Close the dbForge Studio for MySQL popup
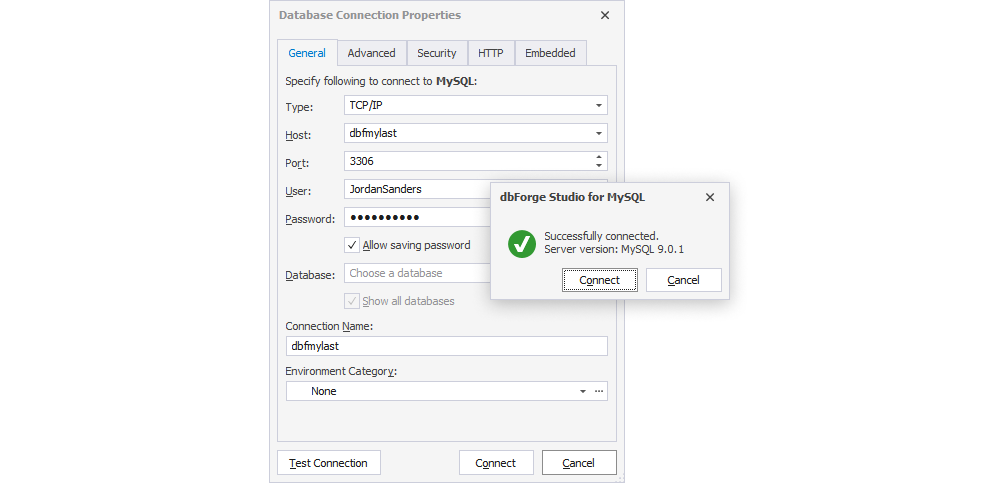Screen dimensions: 1000x483 click(710, 198)
